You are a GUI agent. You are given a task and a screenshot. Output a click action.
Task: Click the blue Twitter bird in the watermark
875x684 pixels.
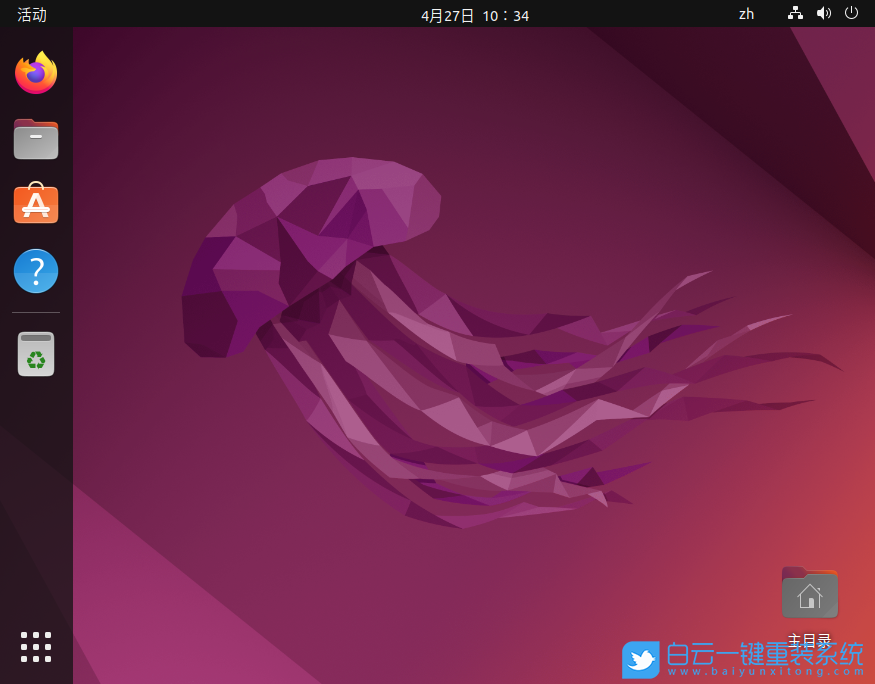640,660
